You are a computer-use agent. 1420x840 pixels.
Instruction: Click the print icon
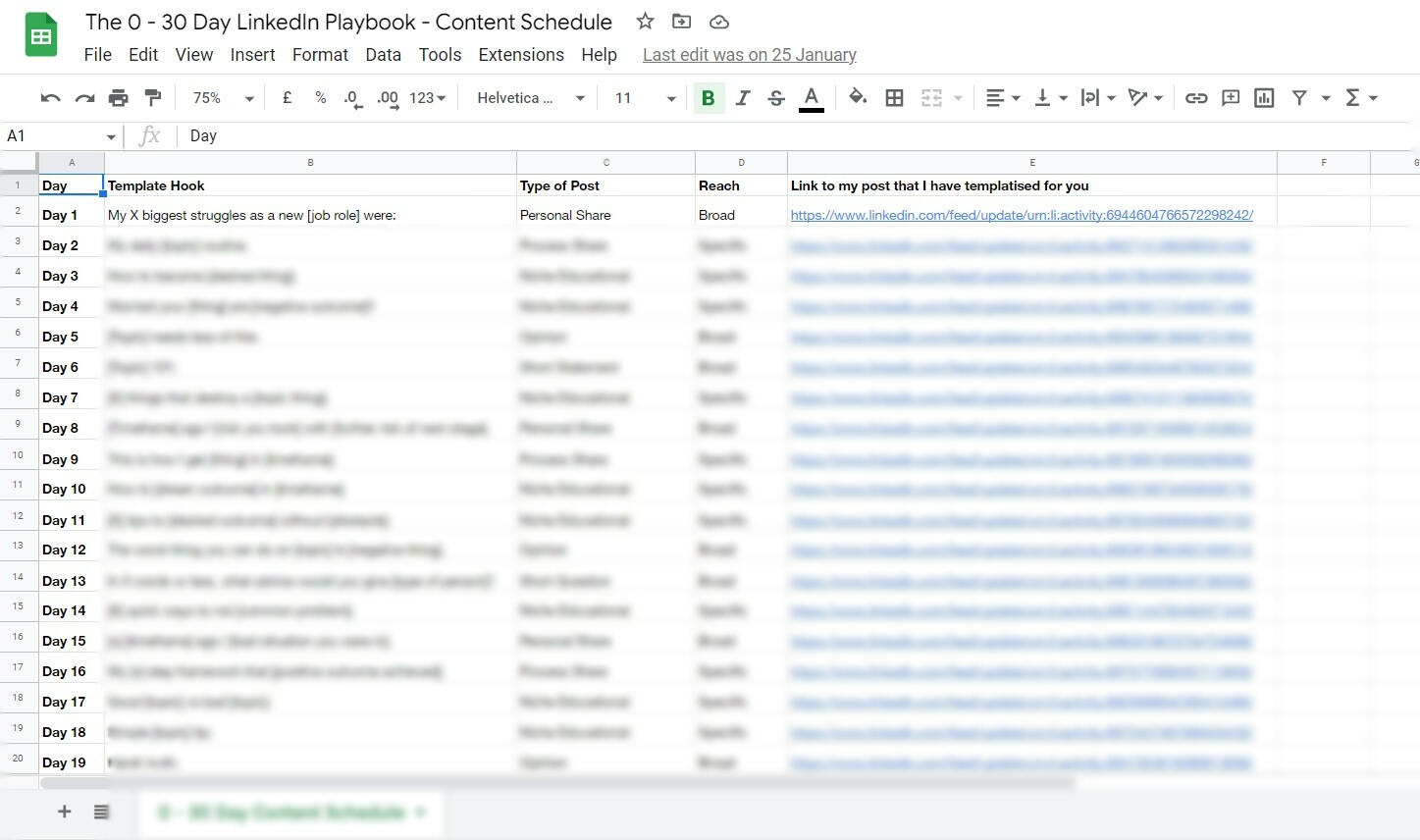click(x=119, y=98)
